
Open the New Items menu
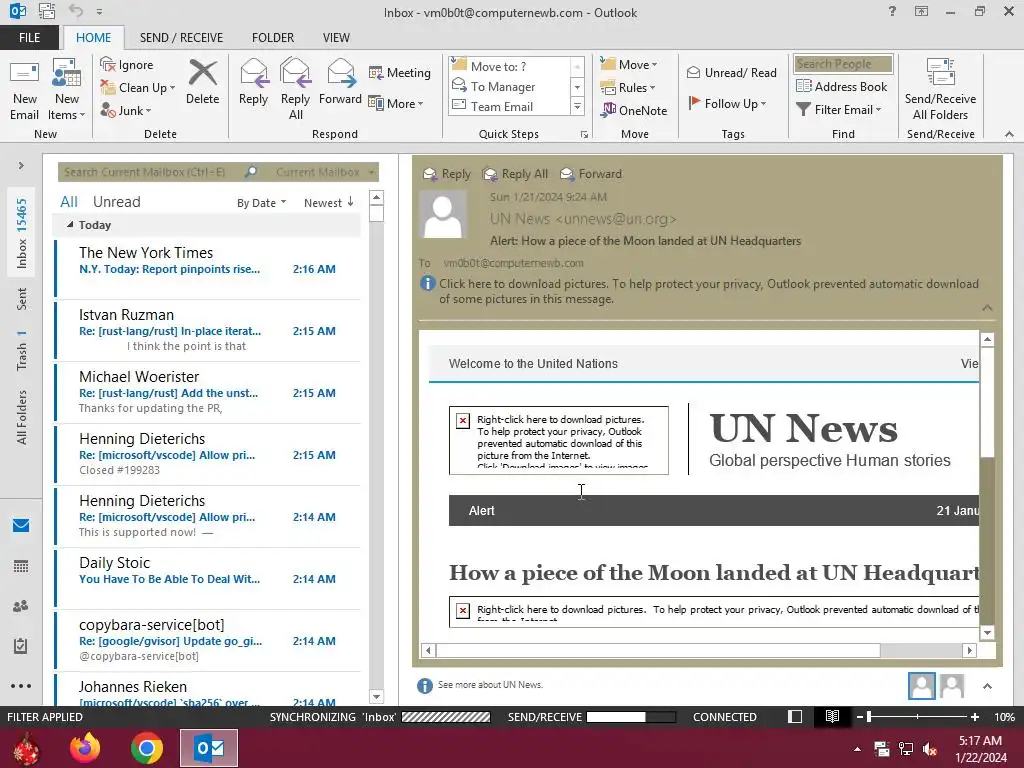pyautogui.click(x=67, y=90)
